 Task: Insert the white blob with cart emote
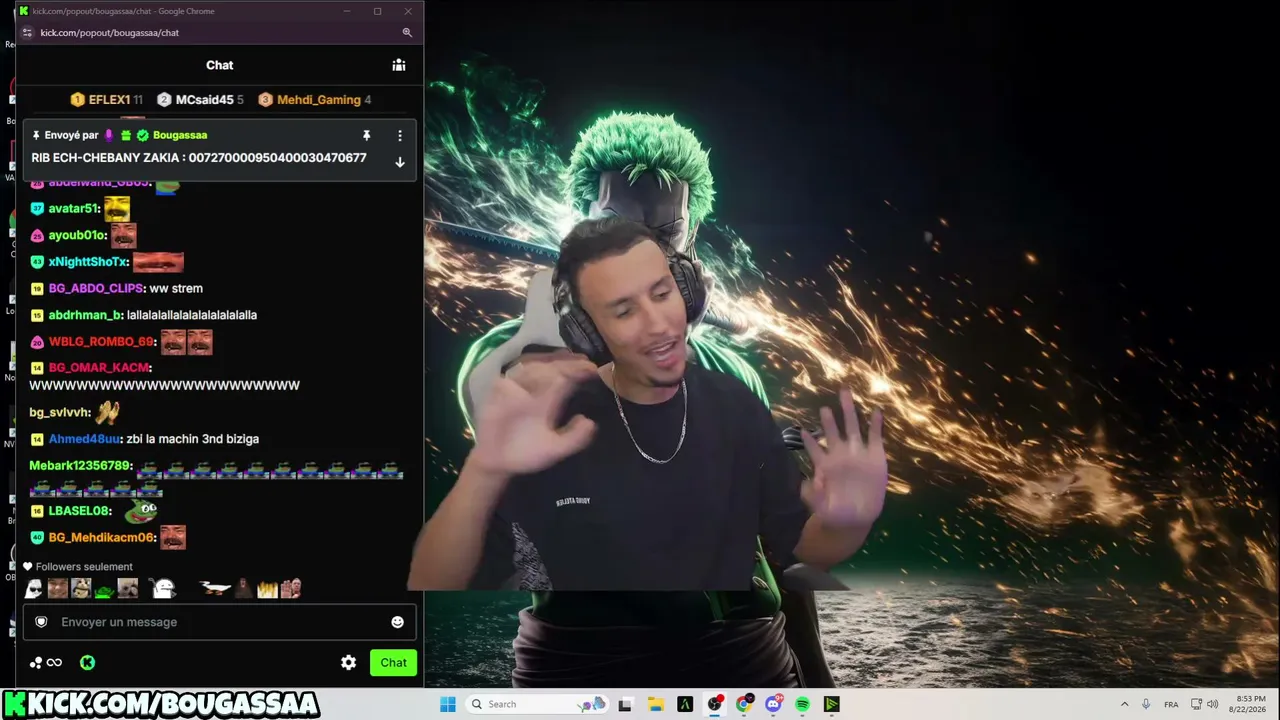coord(162,589)
